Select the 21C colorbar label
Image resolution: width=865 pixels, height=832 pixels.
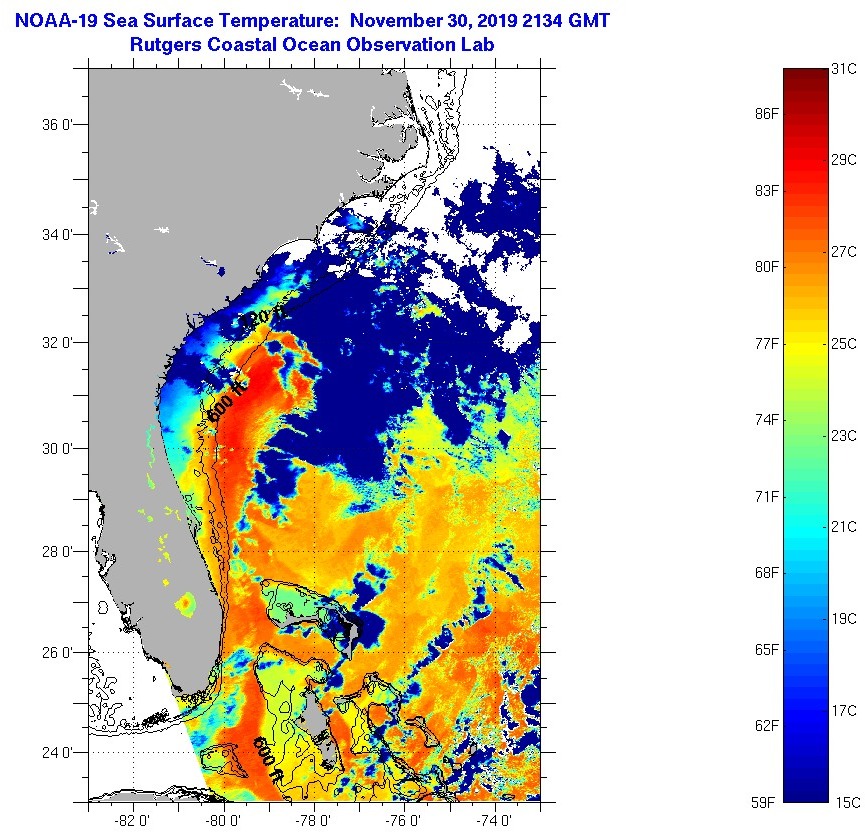[845, 527]
